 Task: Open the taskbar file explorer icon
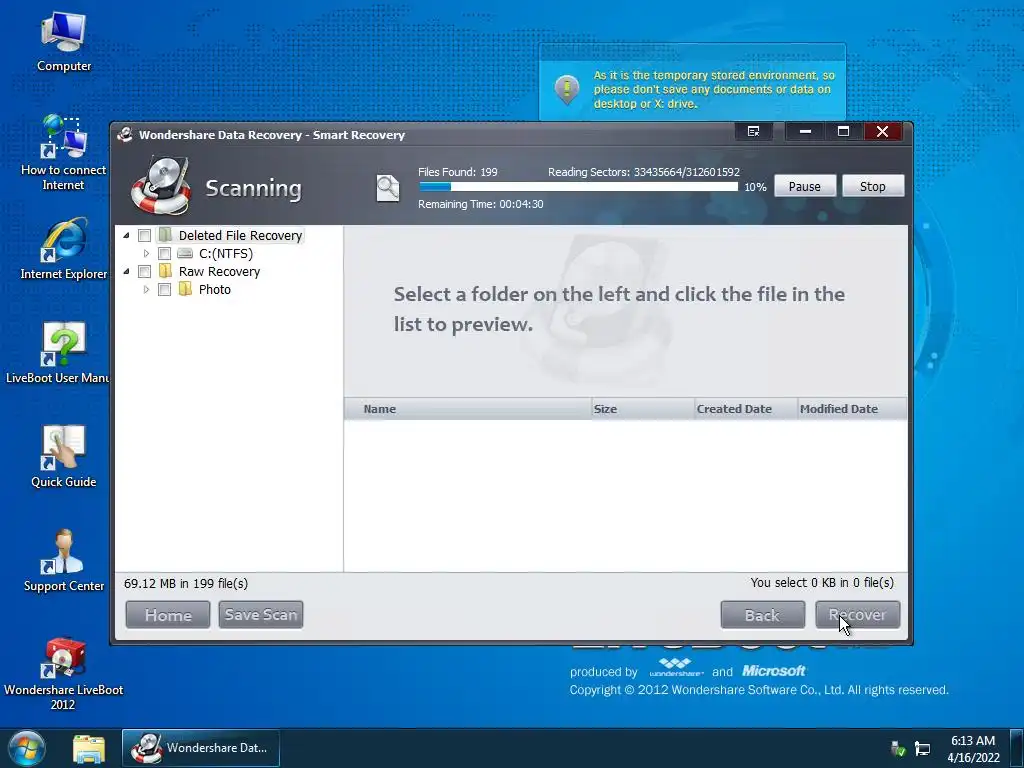tap(89, 748)
